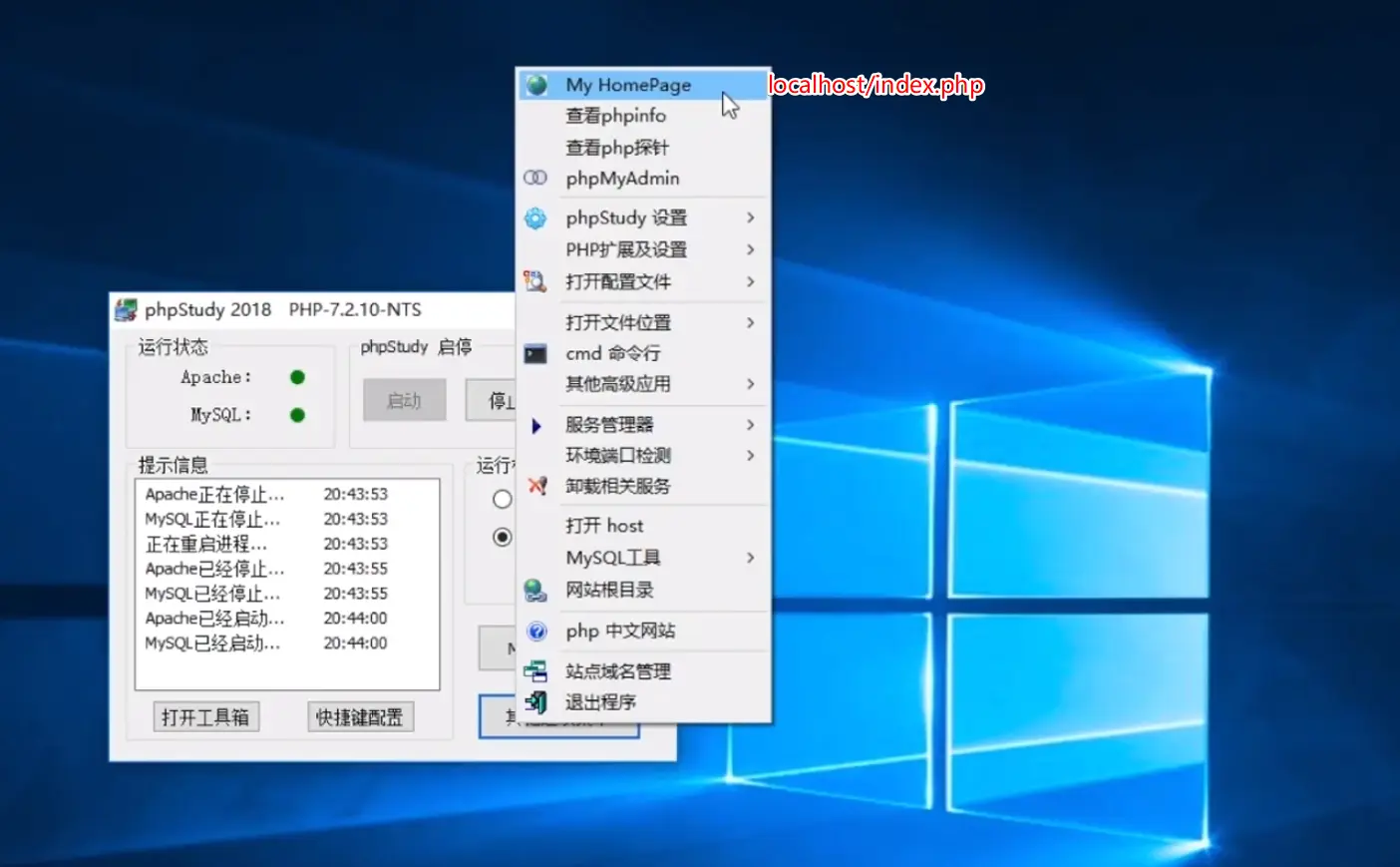
Task: Expand the 打开文件位置 submenu arrow
Action: [x=751, y=322]
